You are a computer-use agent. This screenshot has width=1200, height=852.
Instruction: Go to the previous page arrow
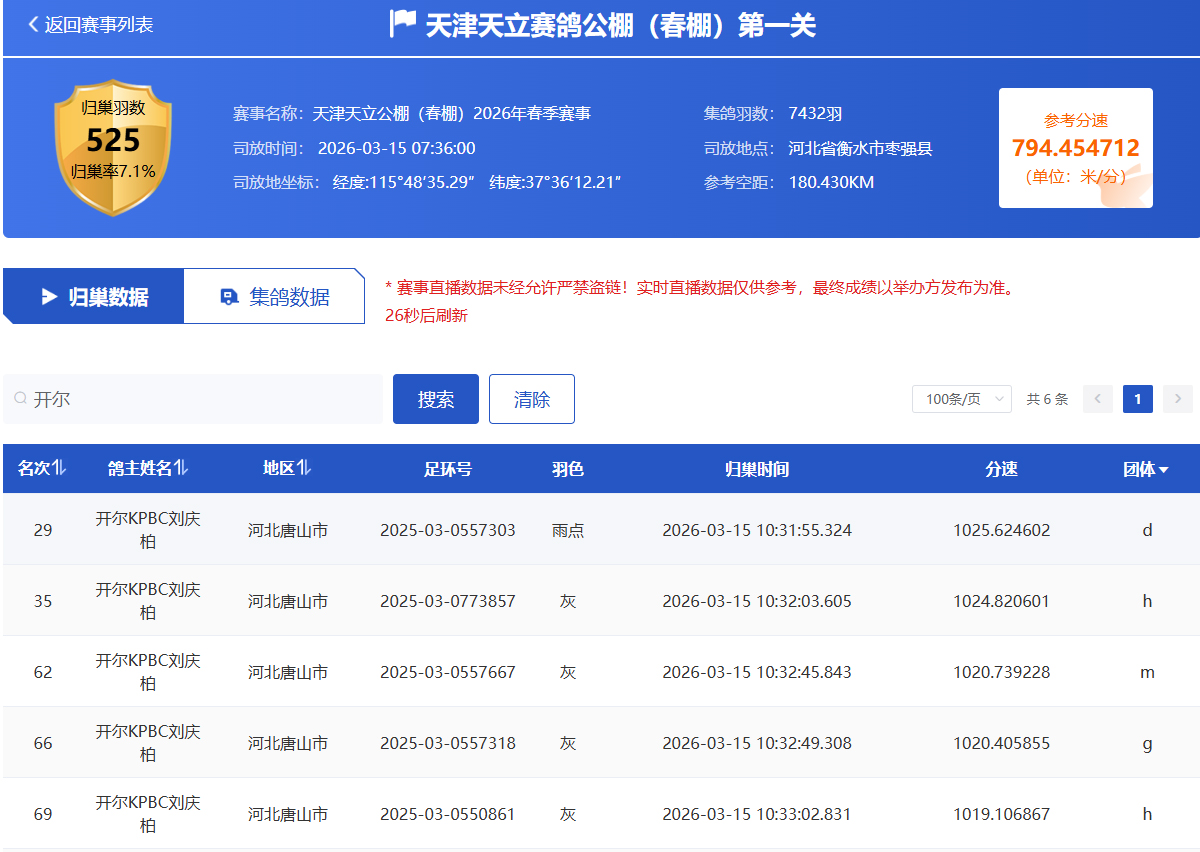tap(1097, 399)
